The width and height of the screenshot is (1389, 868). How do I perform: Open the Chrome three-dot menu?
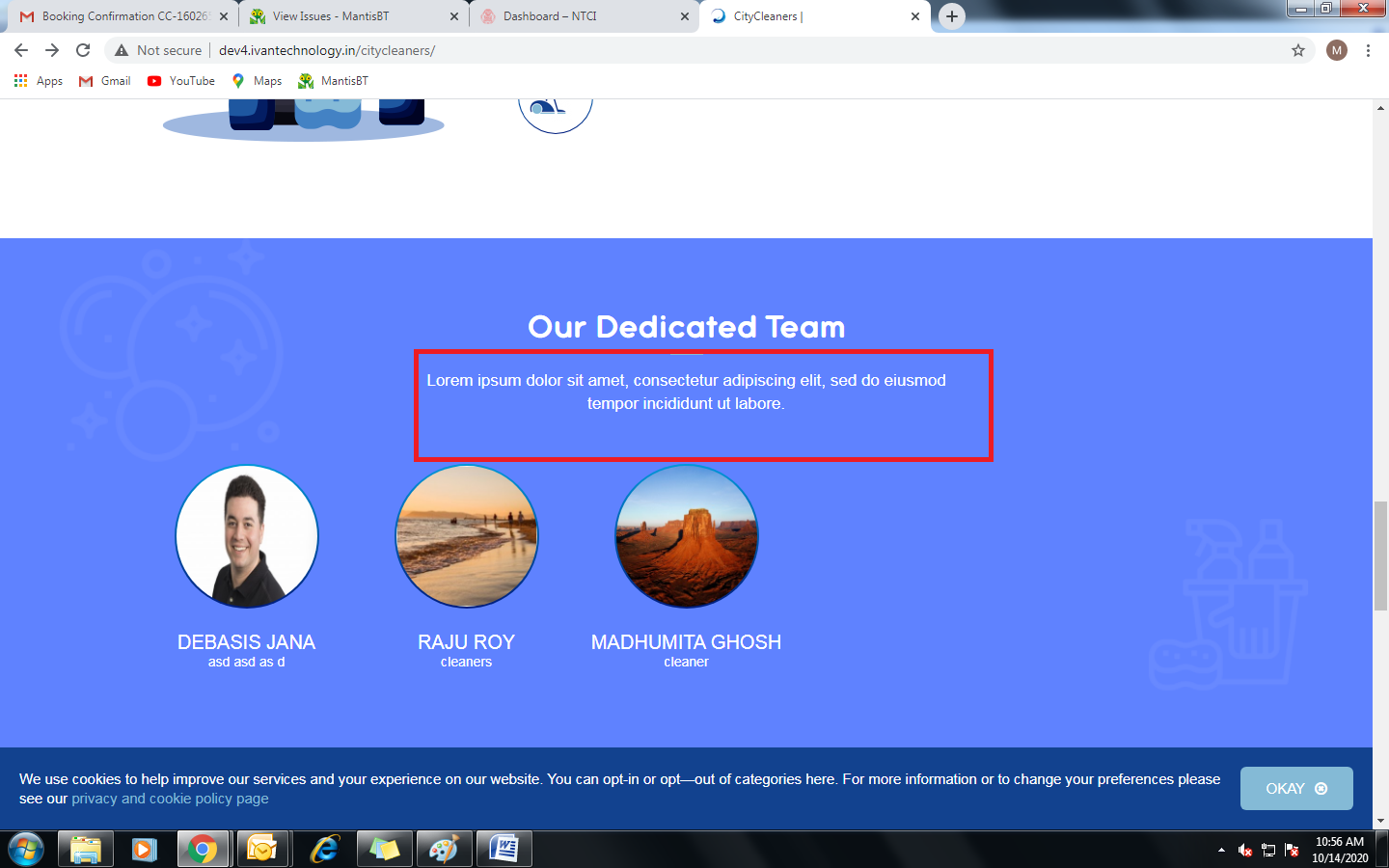(x=1368, y=50)
